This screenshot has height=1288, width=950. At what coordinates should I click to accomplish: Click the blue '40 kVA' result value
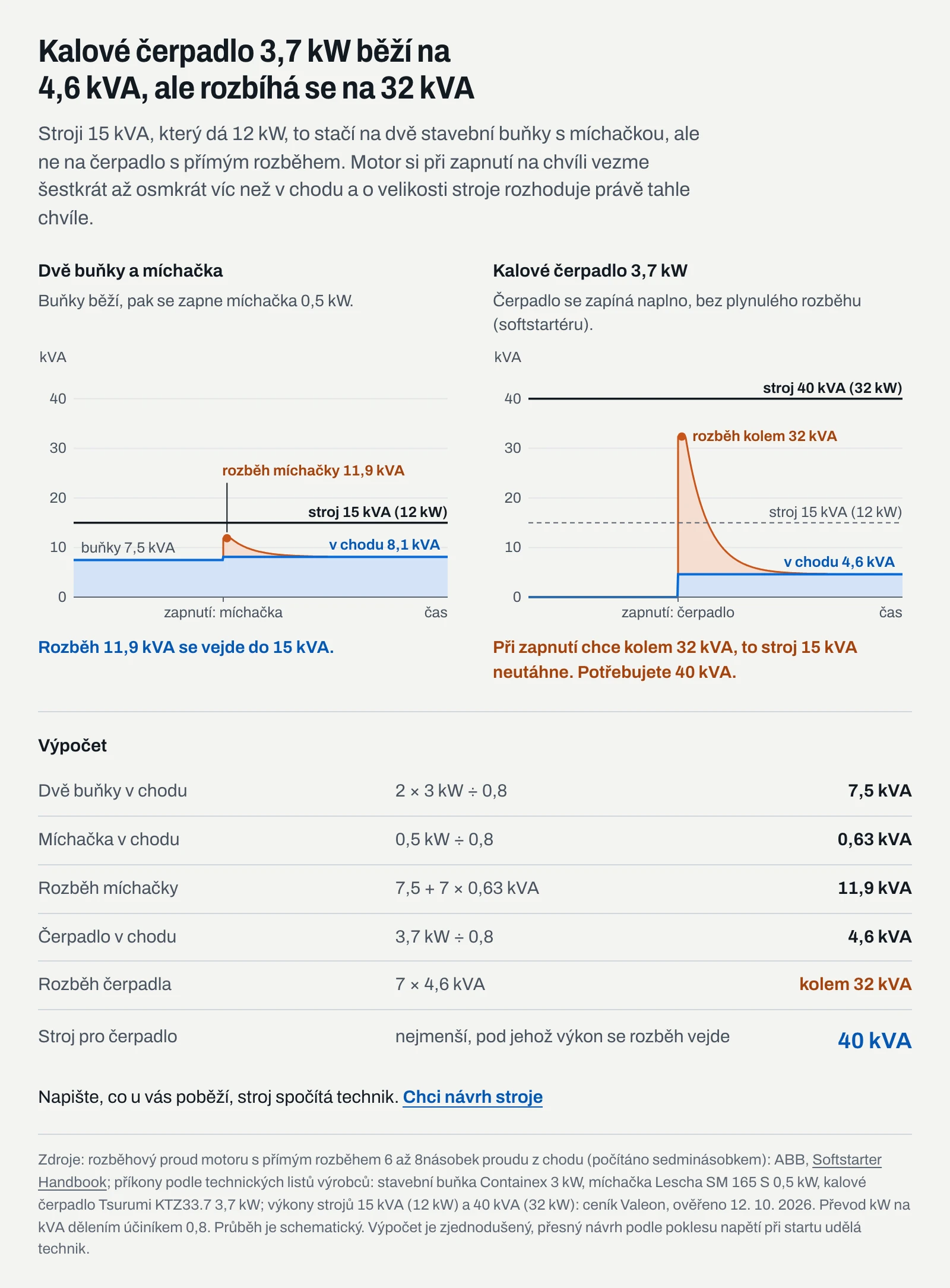875,1040
